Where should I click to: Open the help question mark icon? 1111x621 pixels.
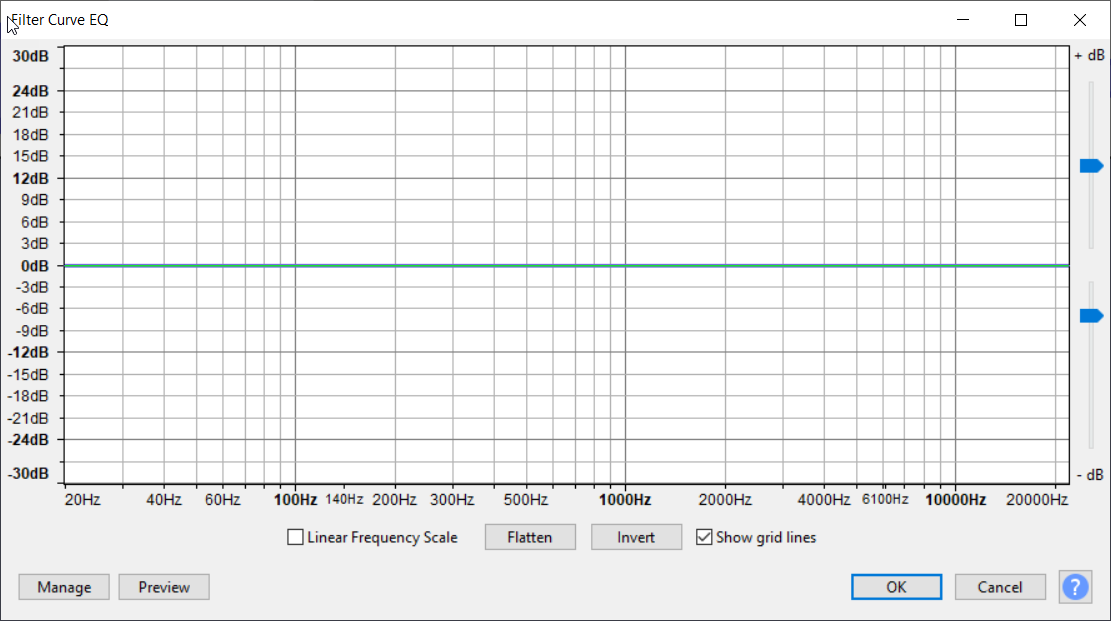(x=1075, y=587)
